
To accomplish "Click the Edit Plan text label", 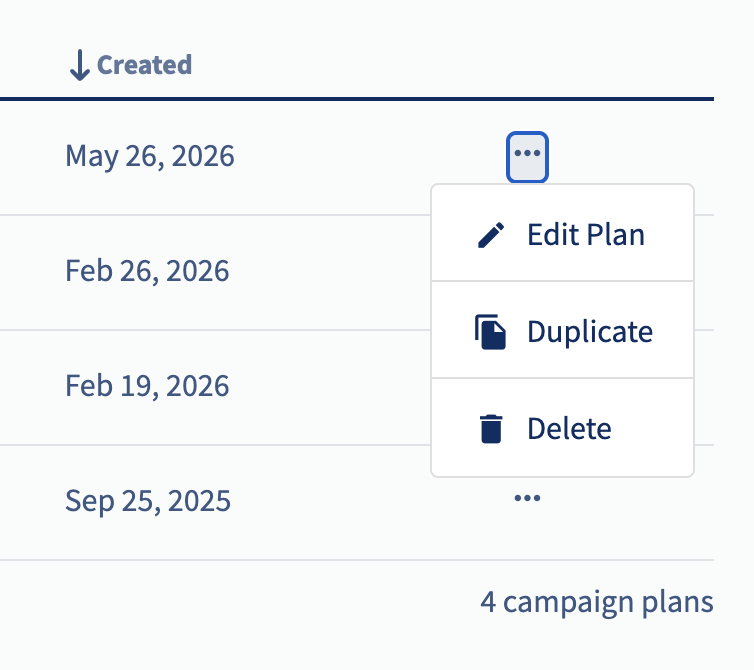I will pyautogui.click(x=586, y=235).
